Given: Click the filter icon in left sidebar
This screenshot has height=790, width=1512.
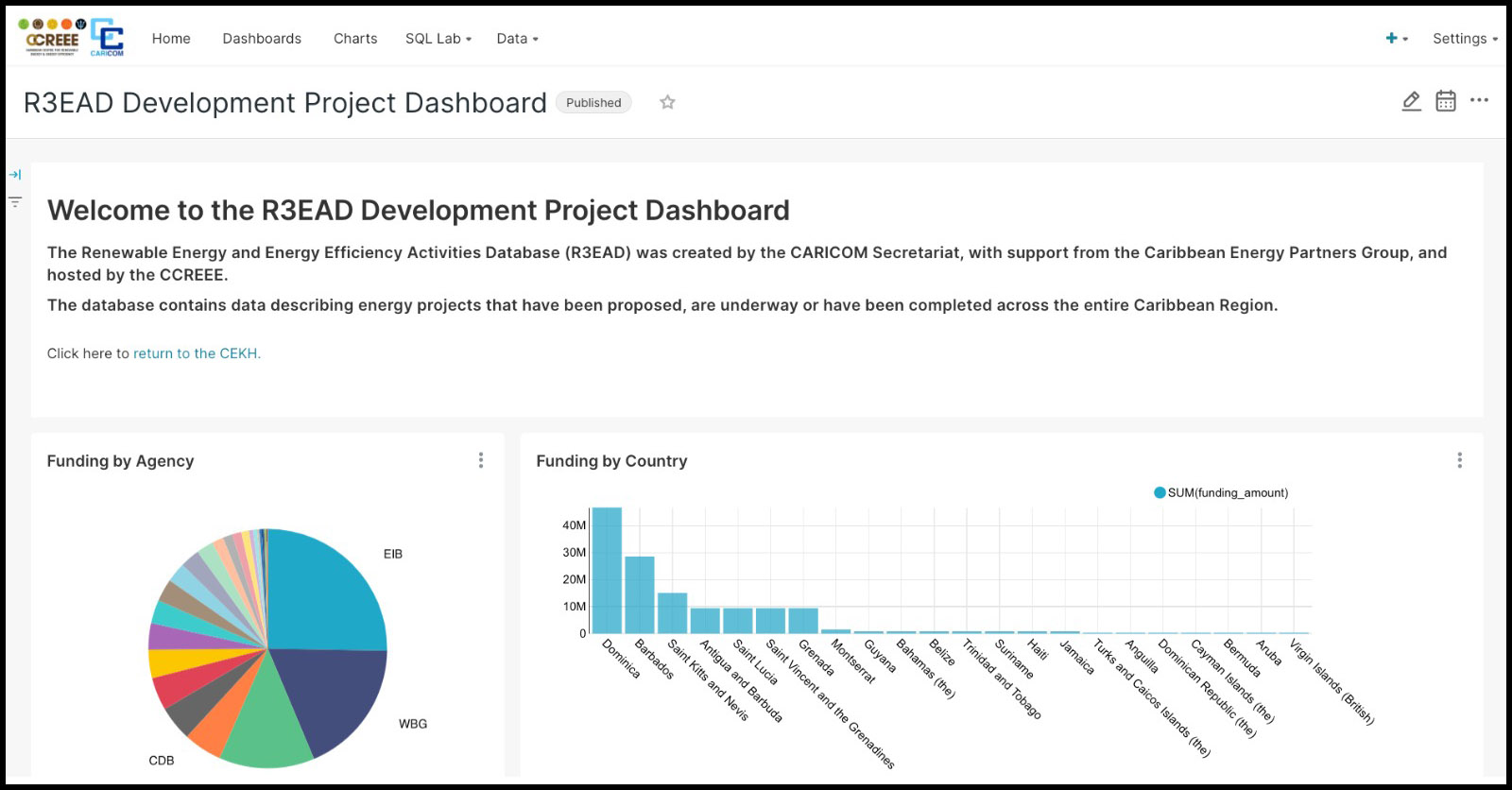Looking at the screenshot, I should [x=15, y=201].
